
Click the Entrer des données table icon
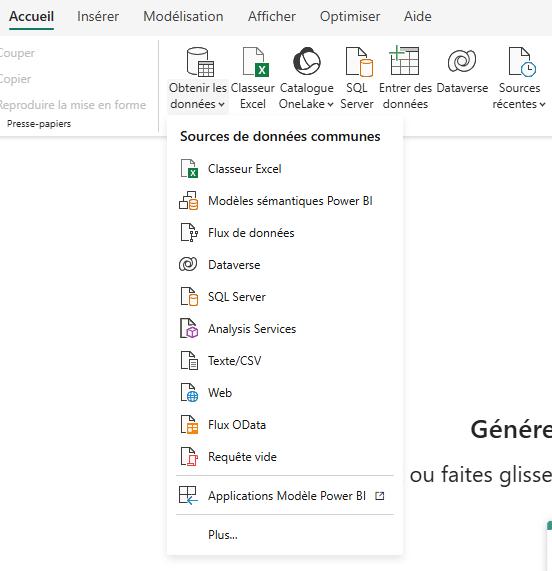tap(404, 60)
